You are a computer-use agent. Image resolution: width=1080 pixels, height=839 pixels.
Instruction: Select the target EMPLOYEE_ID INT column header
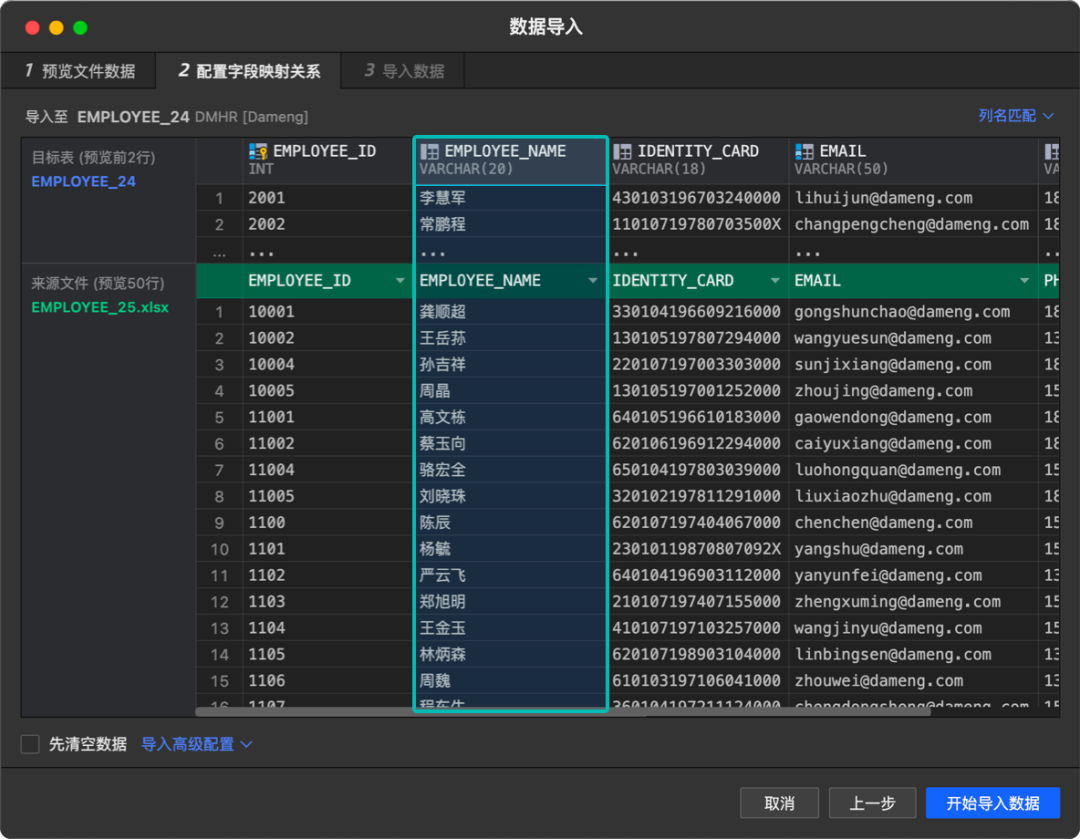click(327, 160)
